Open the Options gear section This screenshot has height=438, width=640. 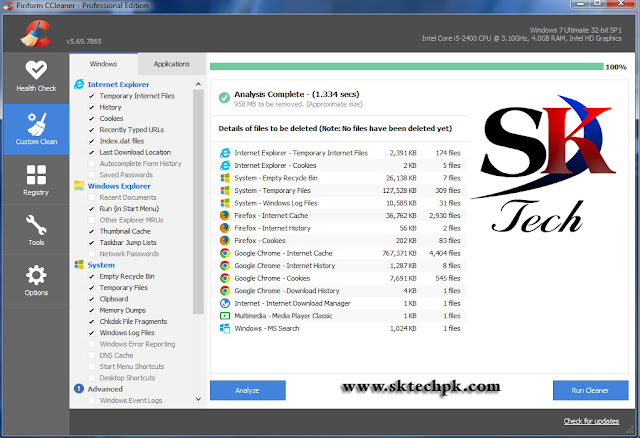click(36, 280)
